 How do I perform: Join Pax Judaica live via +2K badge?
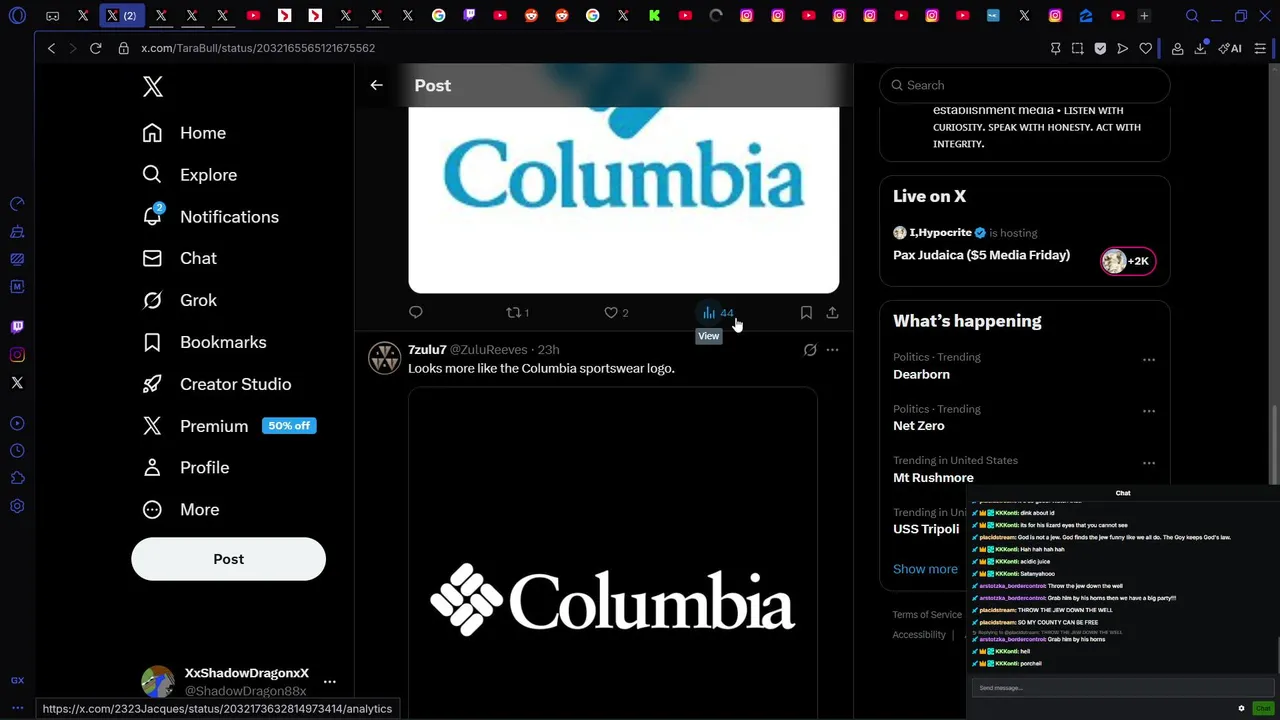[x=1128, y=261]
